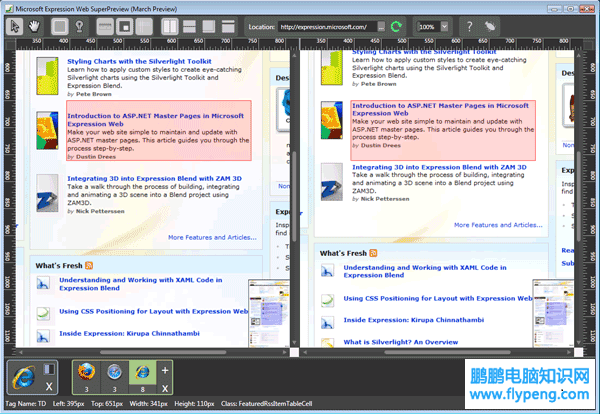Switch to vertical side-by-side layout
600x414 pixels.
170,26
